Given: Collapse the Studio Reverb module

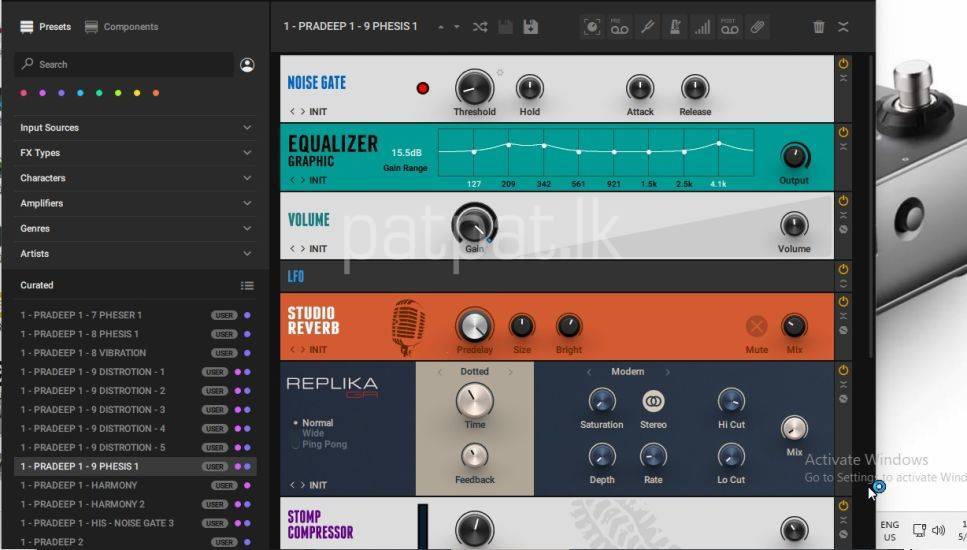Looking at the screenshot, I should [x=843, y=316].
